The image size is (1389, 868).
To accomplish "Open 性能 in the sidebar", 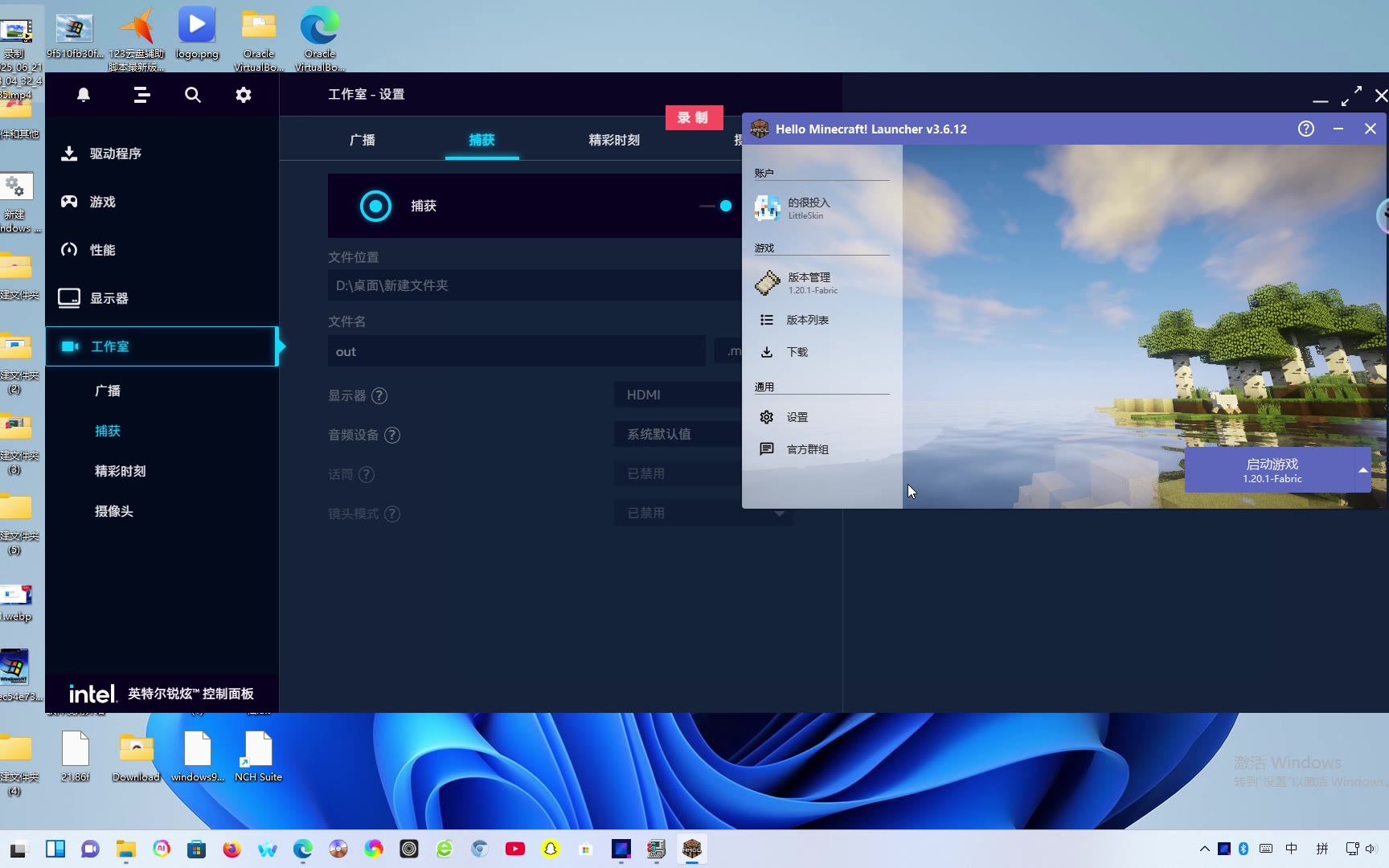I will click(x=162, y=250).
